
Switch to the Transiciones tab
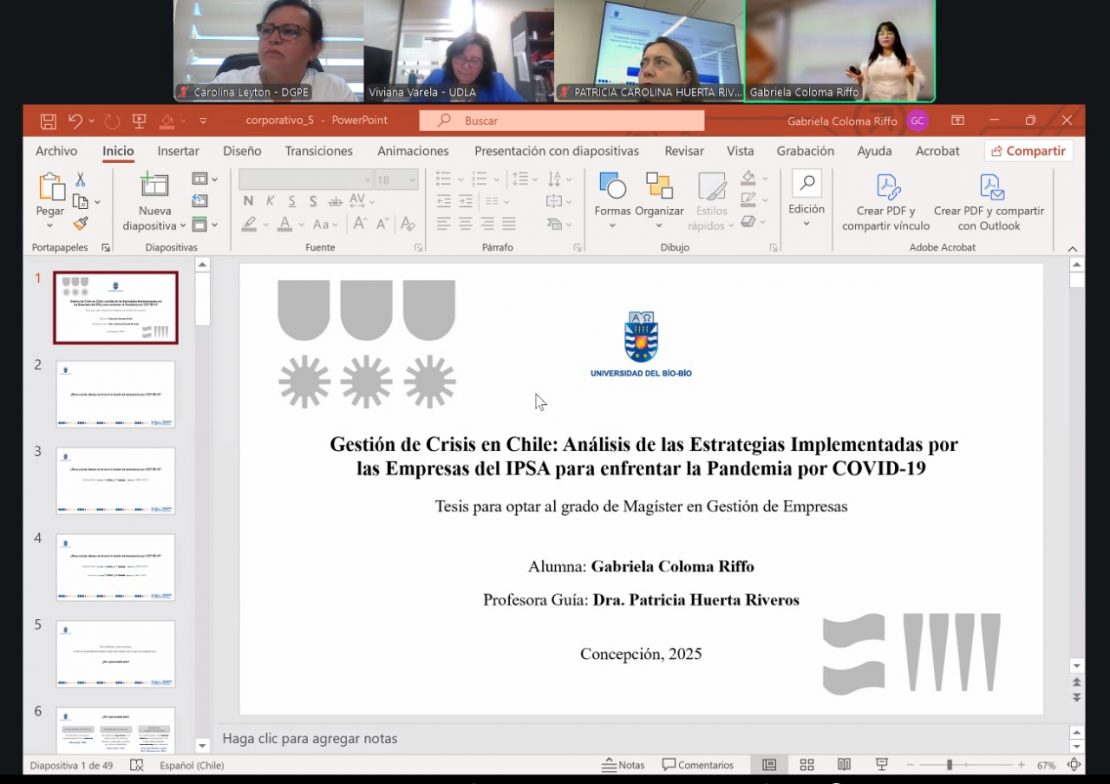pos(318,151)
